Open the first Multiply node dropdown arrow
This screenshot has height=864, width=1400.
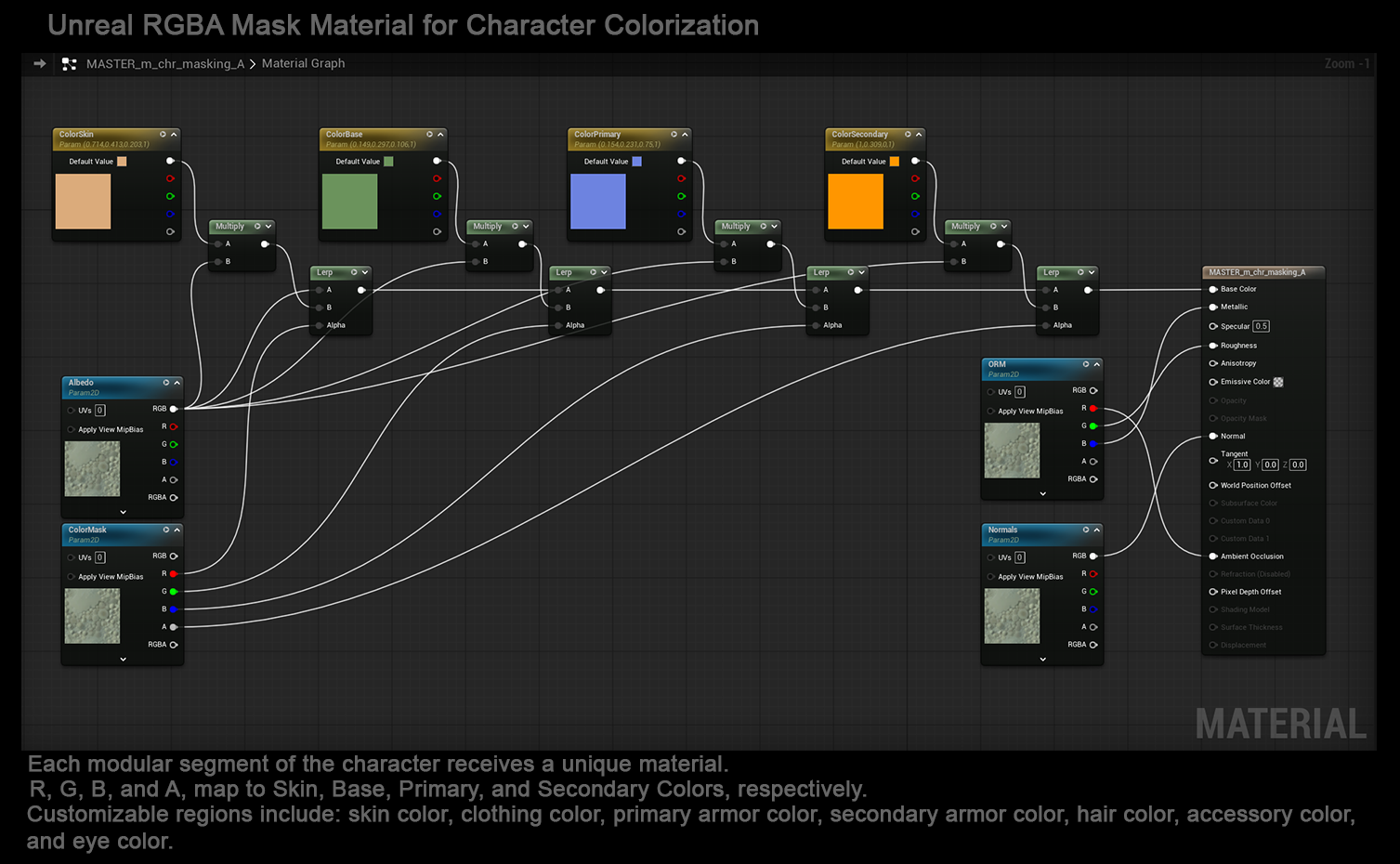click(268, 227)
